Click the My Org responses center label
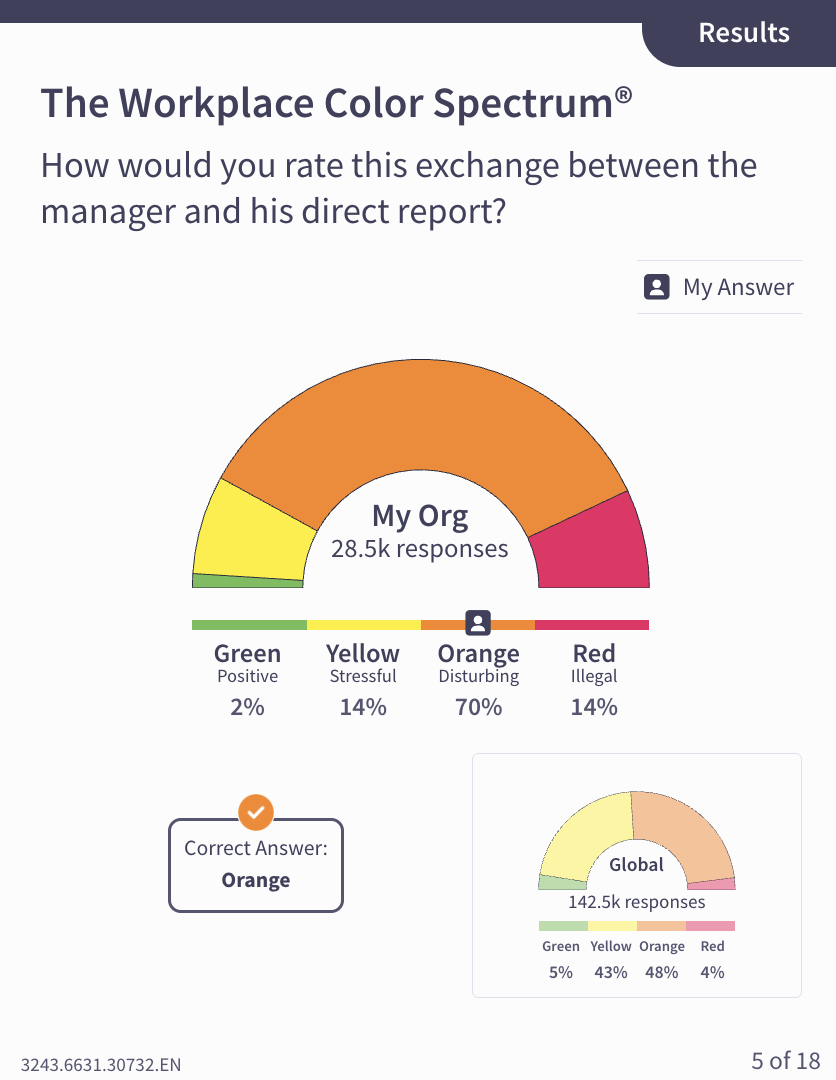 coord(420,531)
